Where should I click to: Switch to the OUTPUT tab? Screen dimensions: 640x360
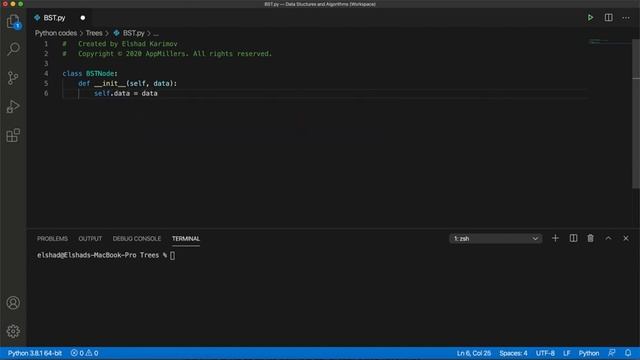[90, 238]
